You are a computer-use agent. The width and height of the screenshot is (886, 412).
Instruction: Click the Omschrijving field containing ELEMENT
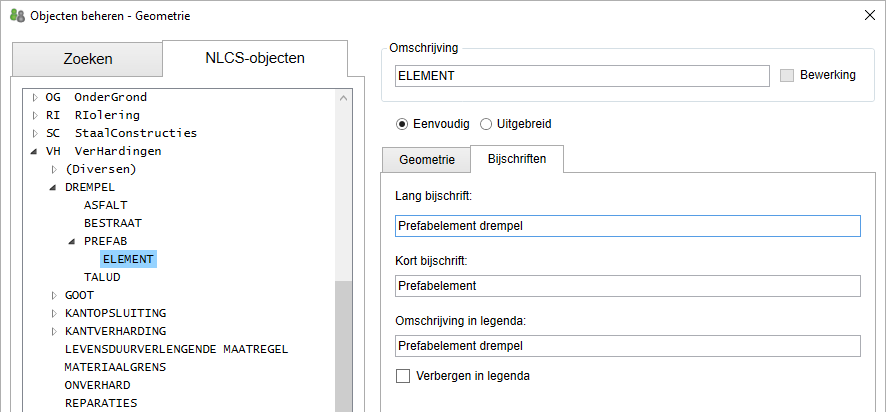(x=581, y=76)
